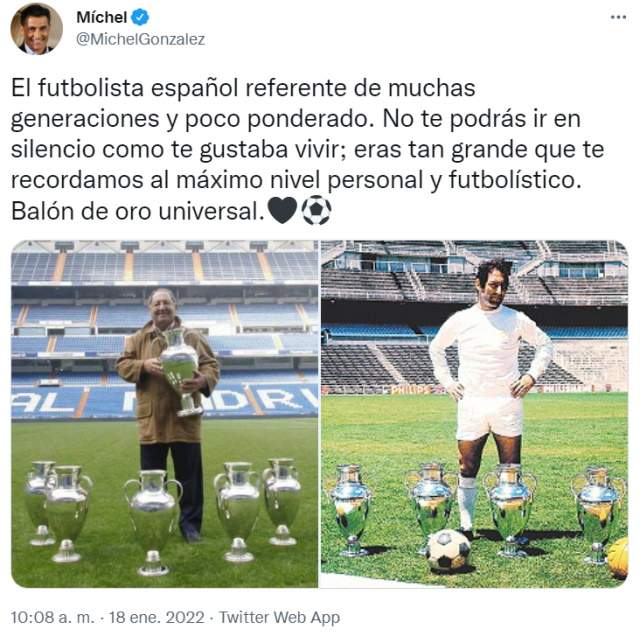Screen dimensions: 640x636
Task: Click the PHILIPS advertising board in photo
Action: point(411,390)
